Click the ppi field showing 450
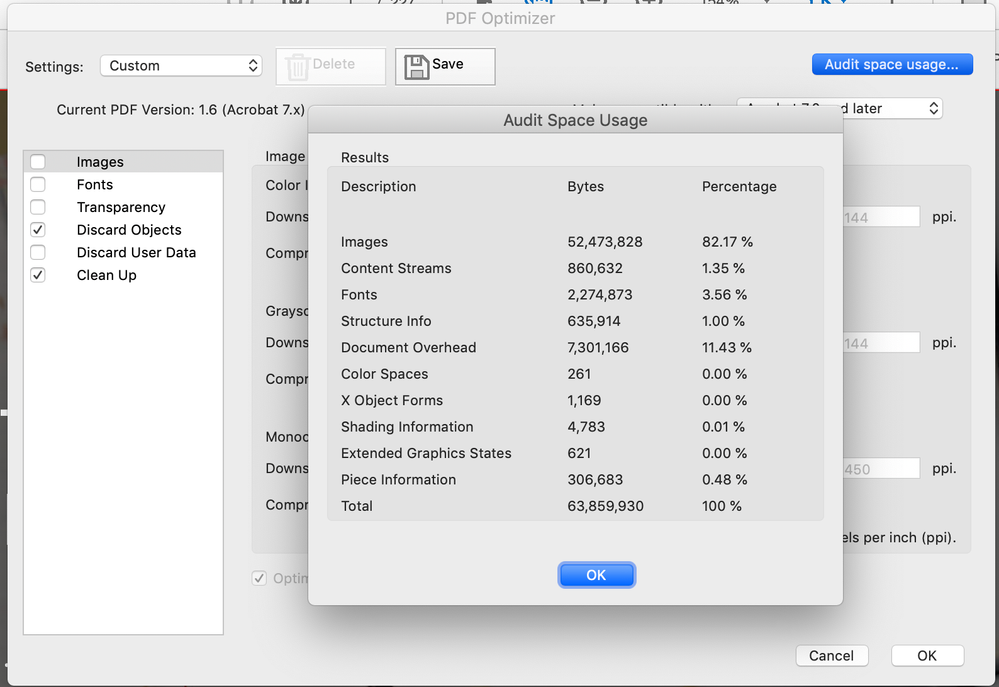The image size is (999, 687). (x=880, y=469)
